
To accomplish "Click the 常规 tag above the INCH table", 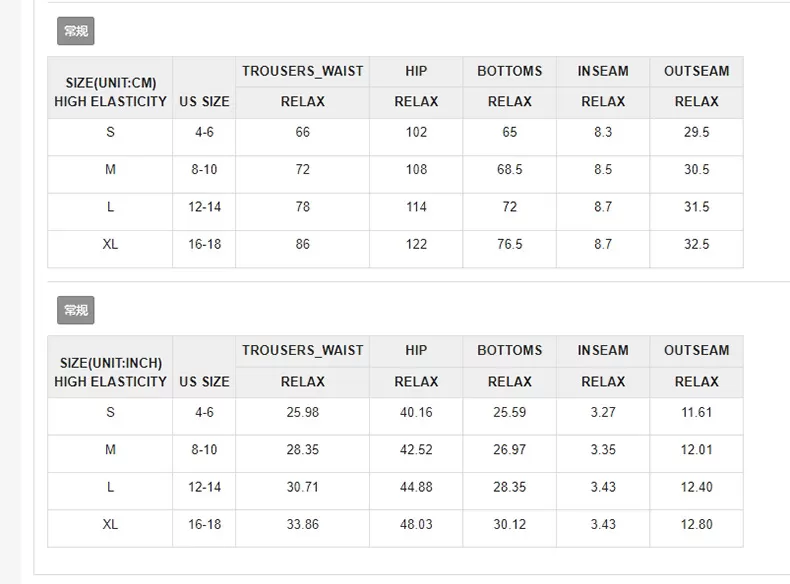I will coord(75,311).
